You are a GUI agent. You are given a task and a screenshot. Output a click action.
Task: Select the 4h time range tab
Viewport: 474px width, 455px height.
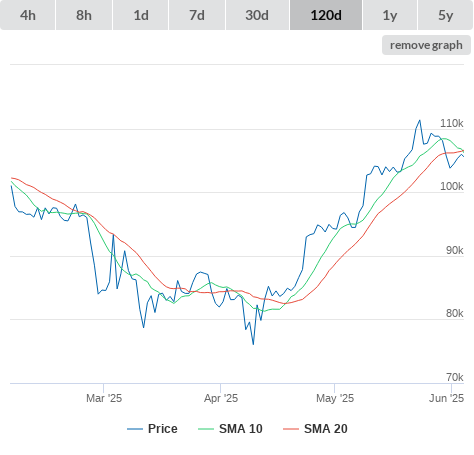point(28,15)
